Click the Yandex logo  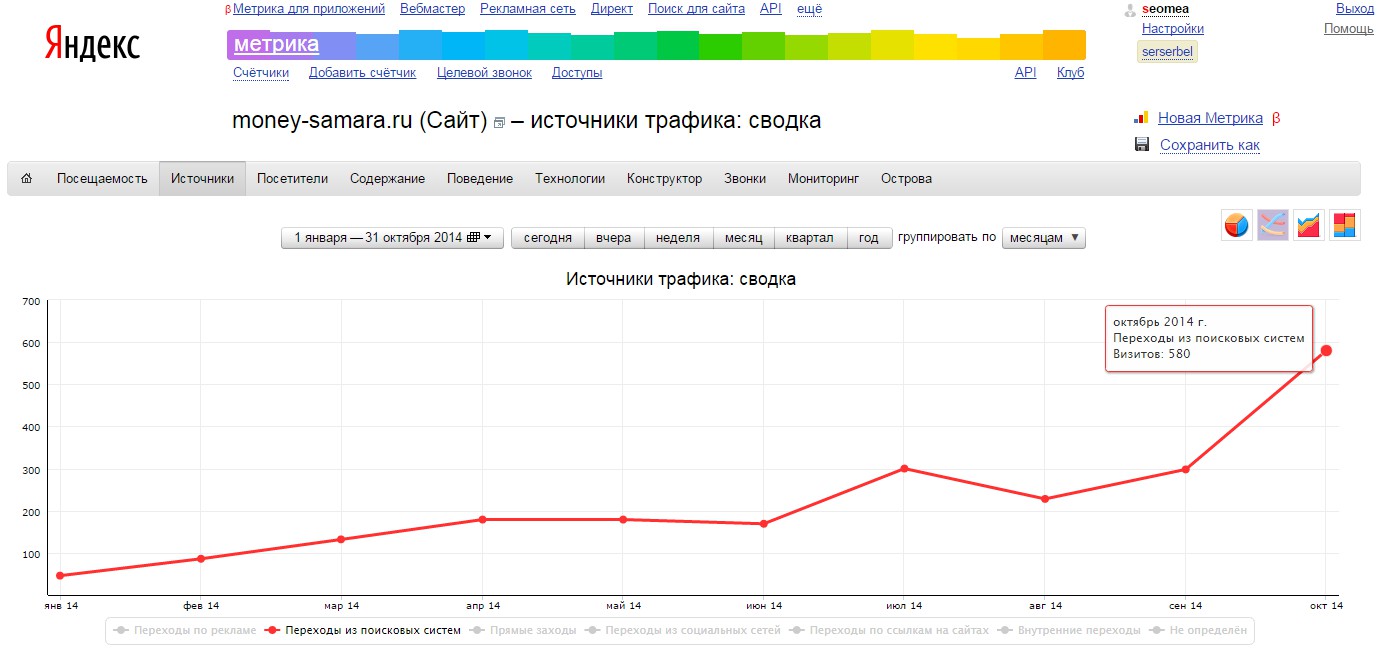(x=92, y=44)
